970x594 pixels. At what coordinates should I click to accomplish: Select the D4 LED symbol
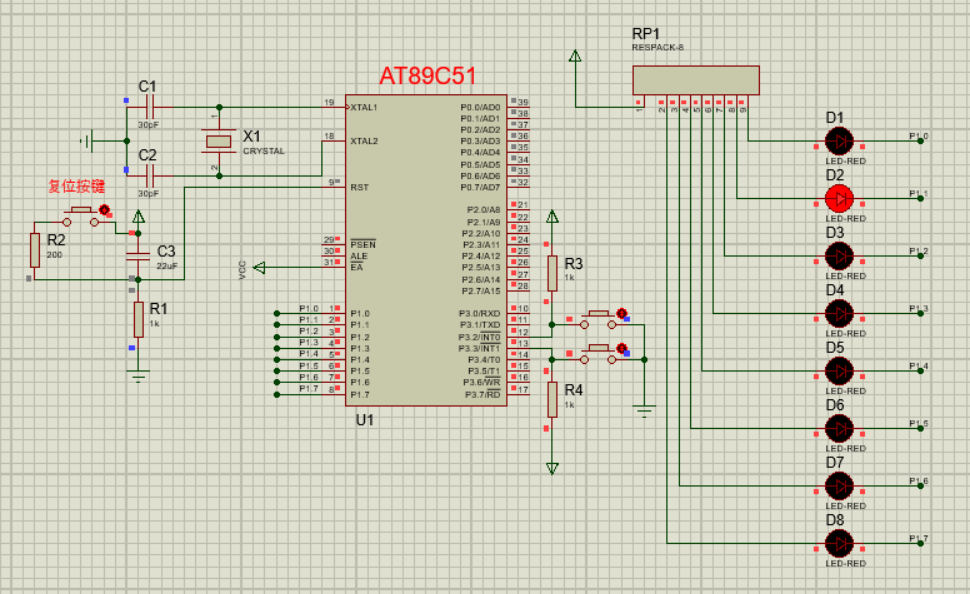click(839, 313)
